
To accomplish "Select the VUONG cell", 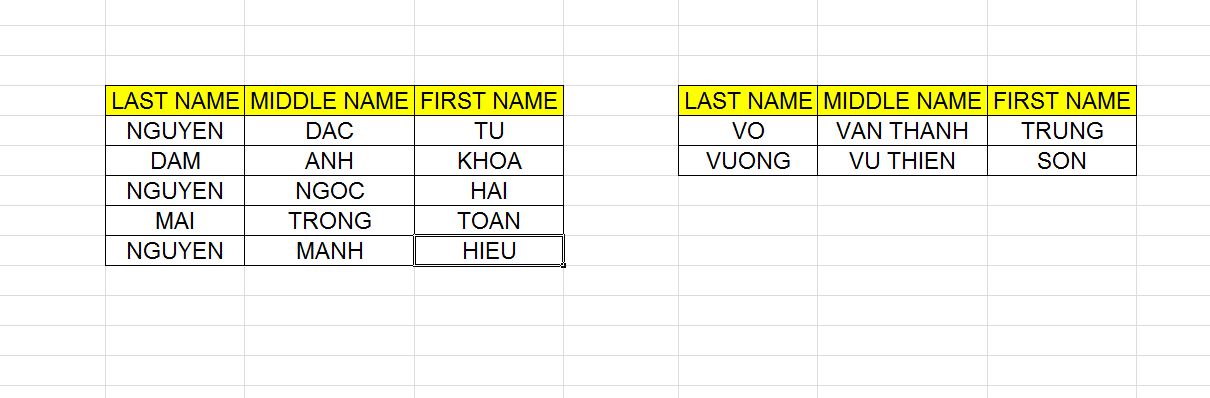I will click(748, 161).
